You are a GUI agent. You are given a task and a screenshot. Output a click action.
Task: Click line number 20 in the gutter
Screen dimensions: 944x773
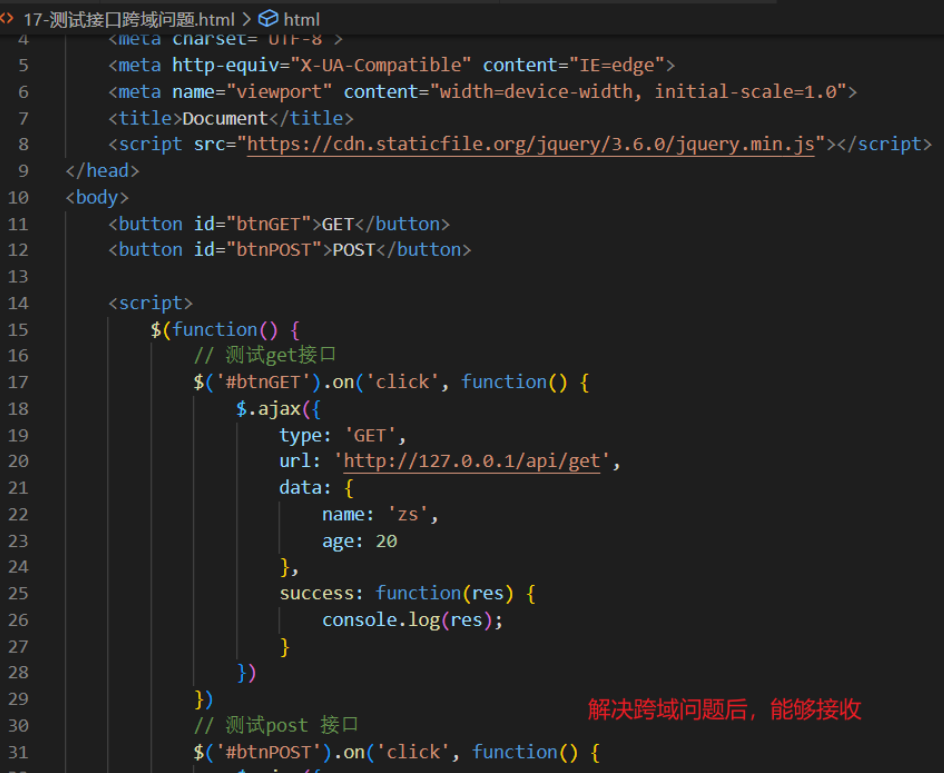pyautogui.click(x=18, y=461)
